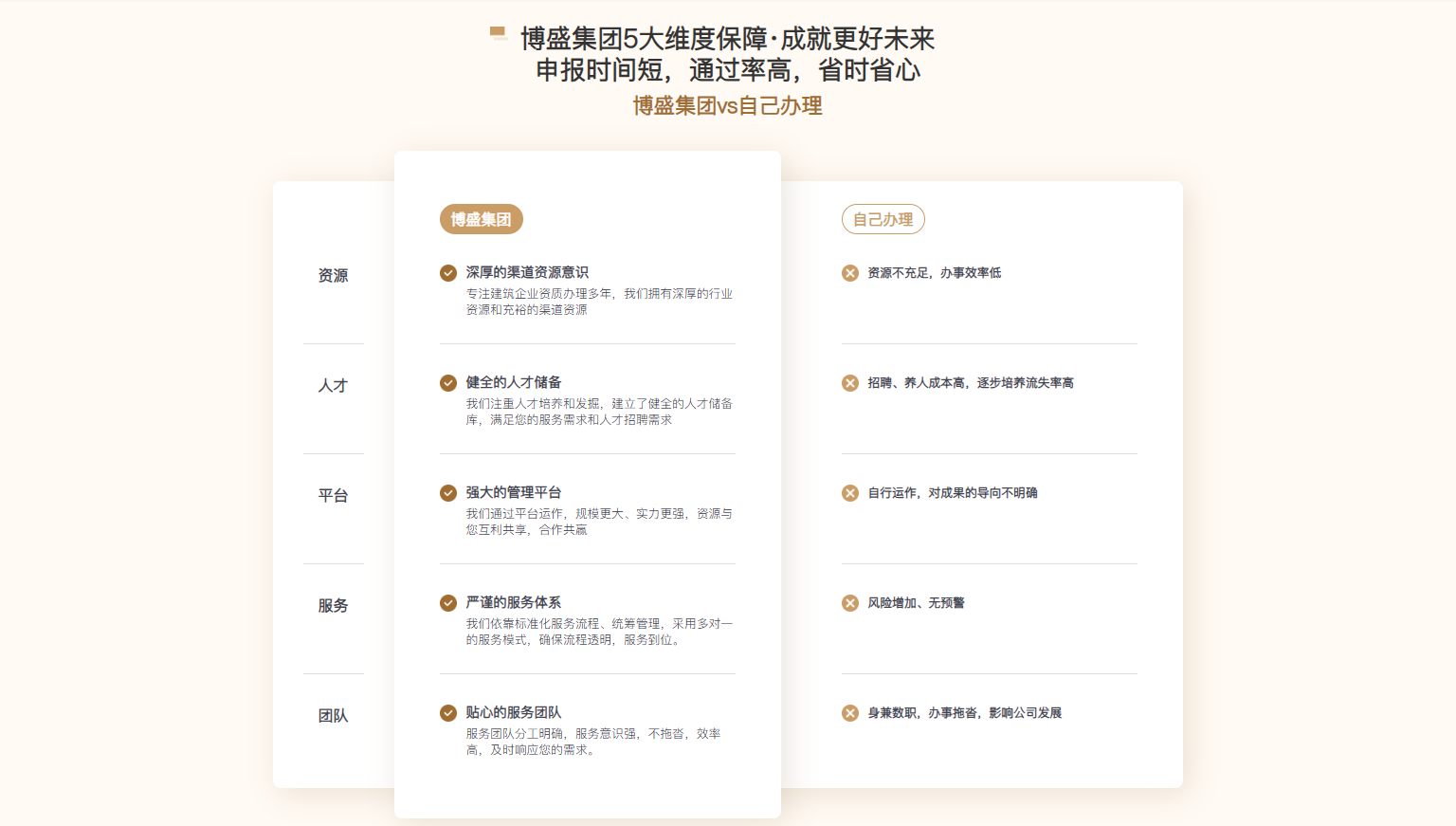This screenshot has width=1456, height=826.
Task: Select the 自己办理 column badge
Action: coord(883,219)
